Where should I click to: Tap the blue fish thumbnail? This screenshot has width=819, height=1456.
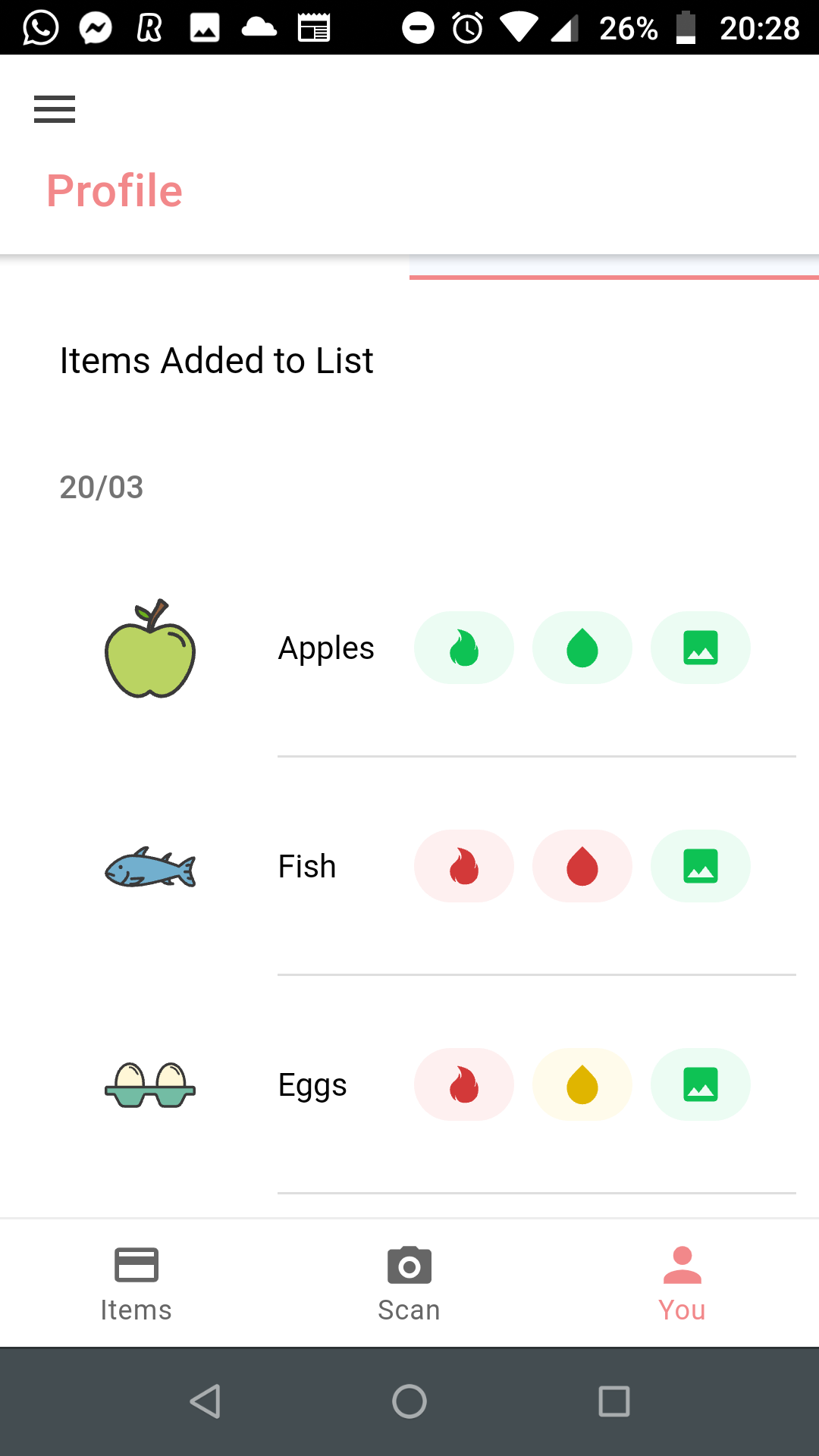pos(150,868)
